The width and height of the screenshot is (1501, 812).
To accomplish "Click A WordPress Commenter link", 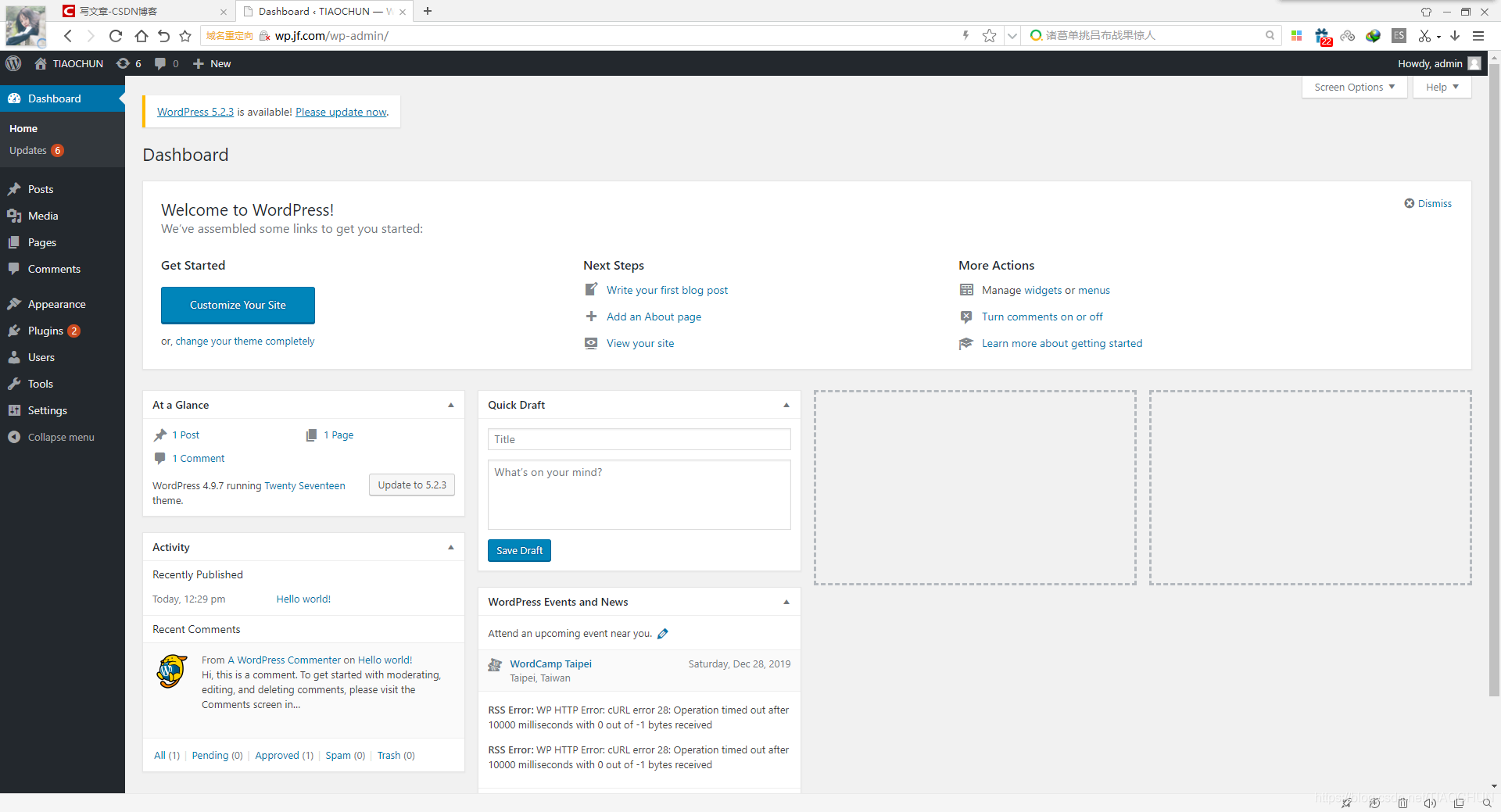I will click(284, 660).
